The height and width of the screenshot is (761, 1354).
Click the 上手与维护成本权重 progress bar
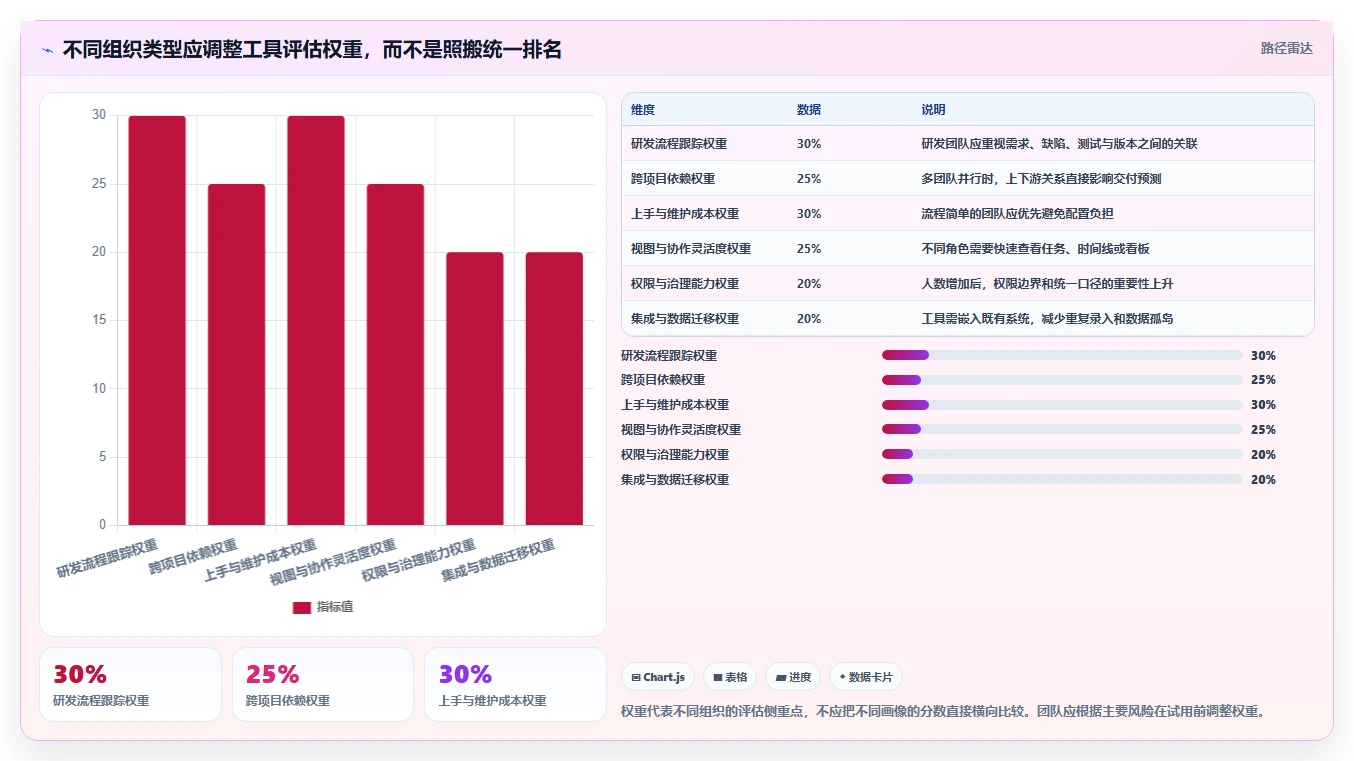pos(1062,405)
